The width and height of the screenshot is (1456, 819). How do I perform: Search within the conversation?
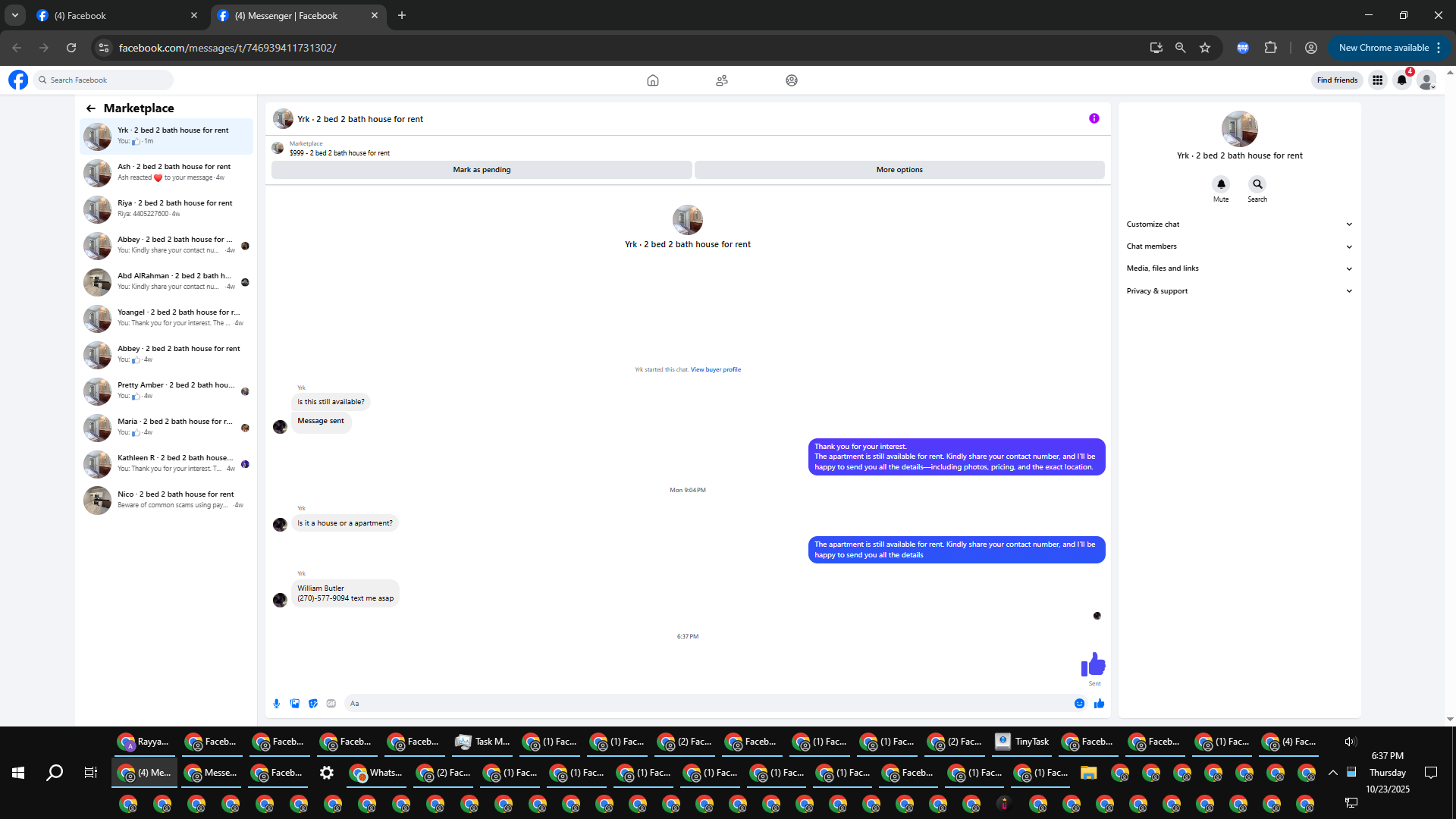(x=1257, y=184)
